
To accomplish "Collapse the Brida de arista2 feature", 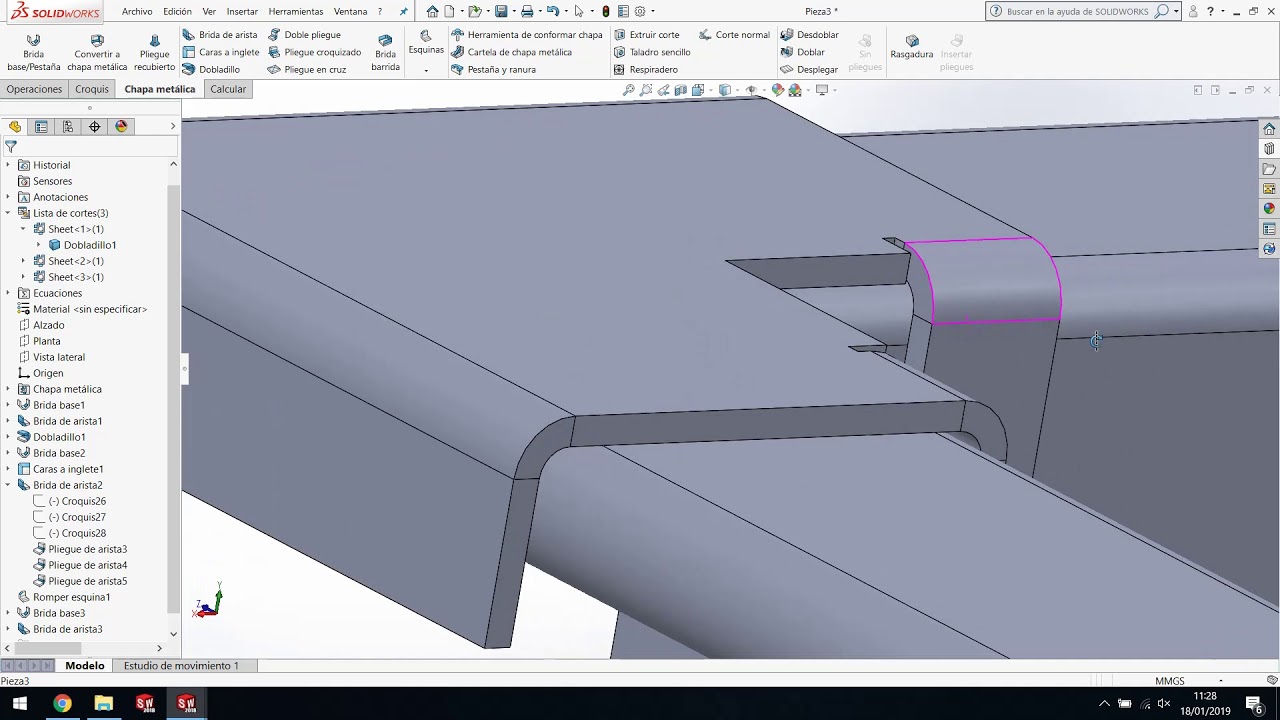I will tap(9, 485).
